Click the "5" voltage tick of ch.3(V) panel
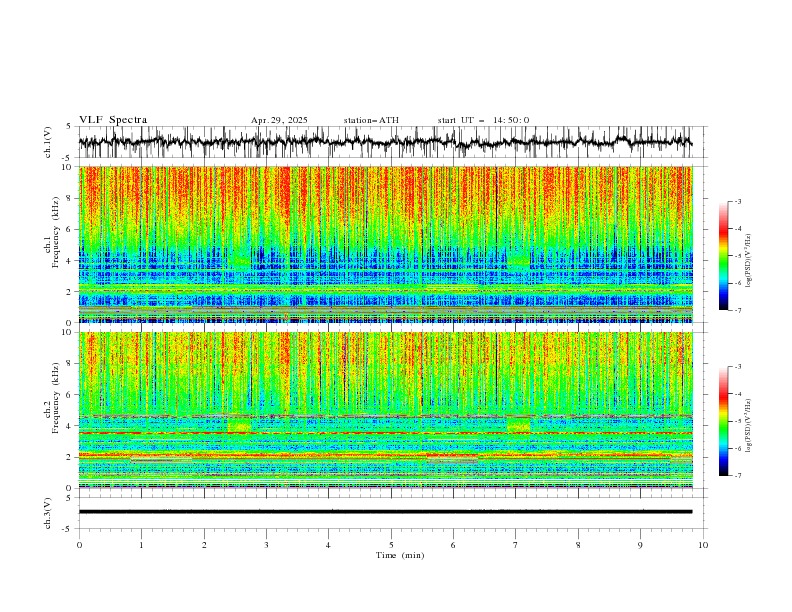This screenshot has height=612, width=792. [x=69, y=498]
